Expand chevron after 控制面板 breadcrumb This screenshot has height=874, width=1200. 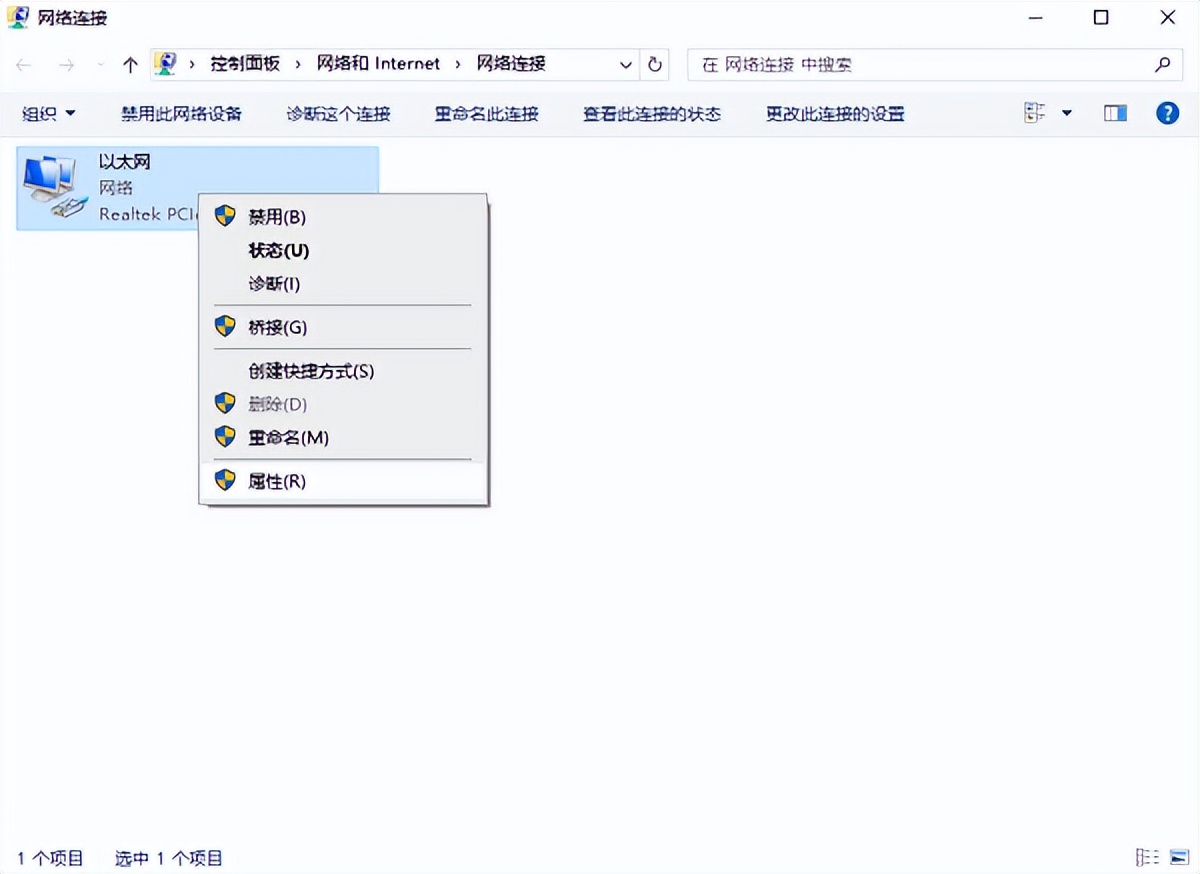tap(298, 64)
